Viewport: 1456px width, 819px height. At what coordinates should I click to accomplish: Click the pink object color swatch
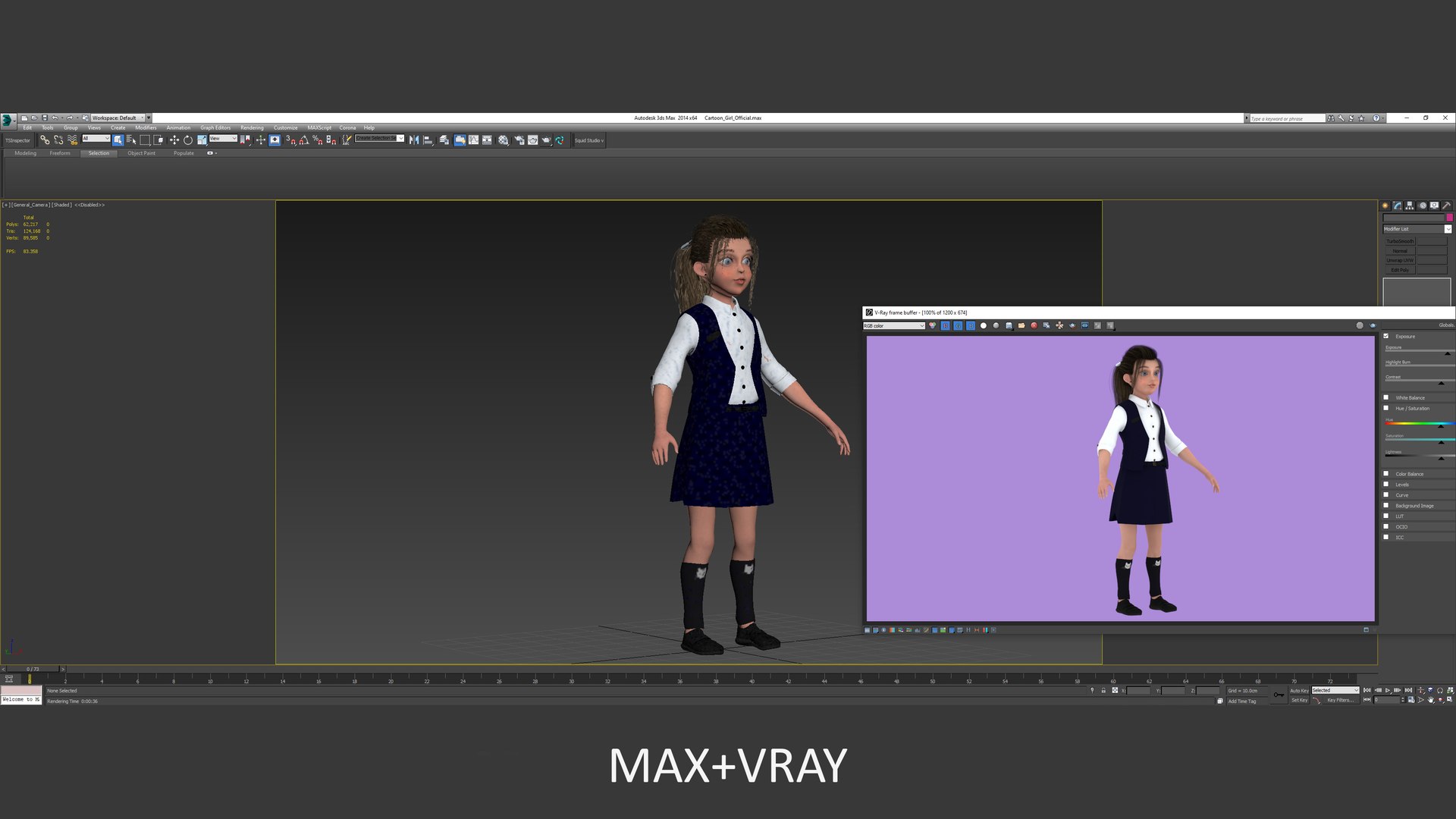point(1449,218)
